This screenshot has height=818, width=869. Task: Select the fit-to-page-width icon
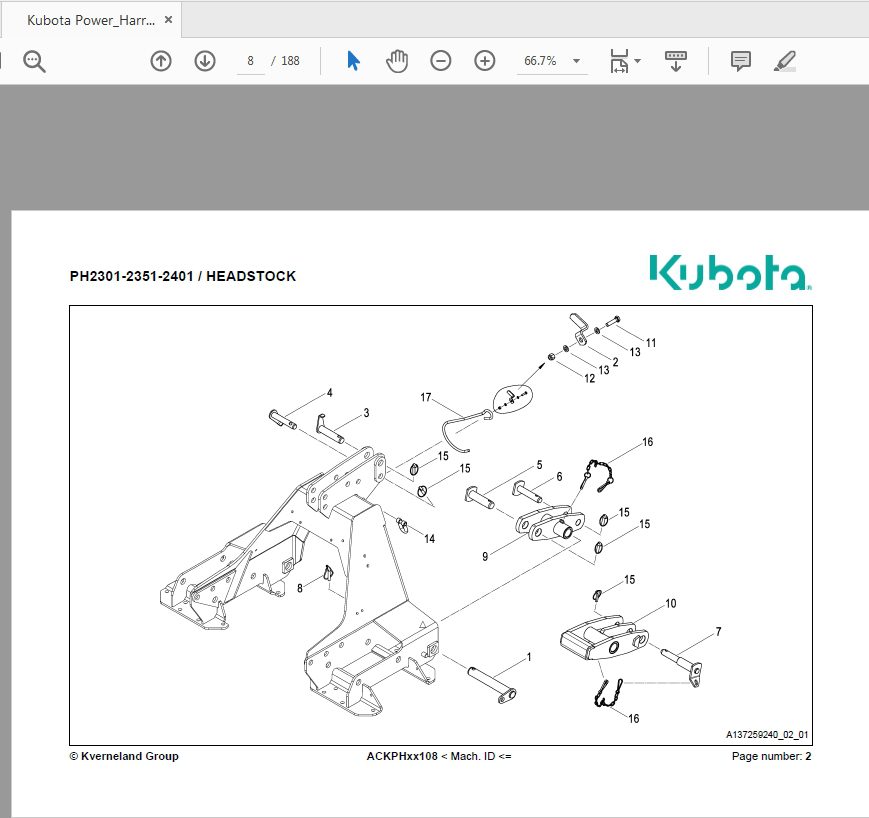click(x=616, y=61)
